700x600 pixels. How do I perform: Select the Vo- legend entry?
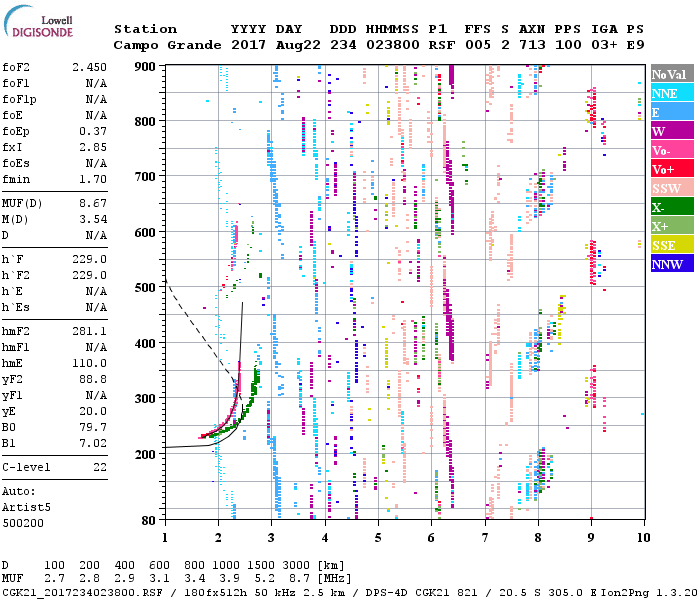pyautogui.click(x=668, y=150)
